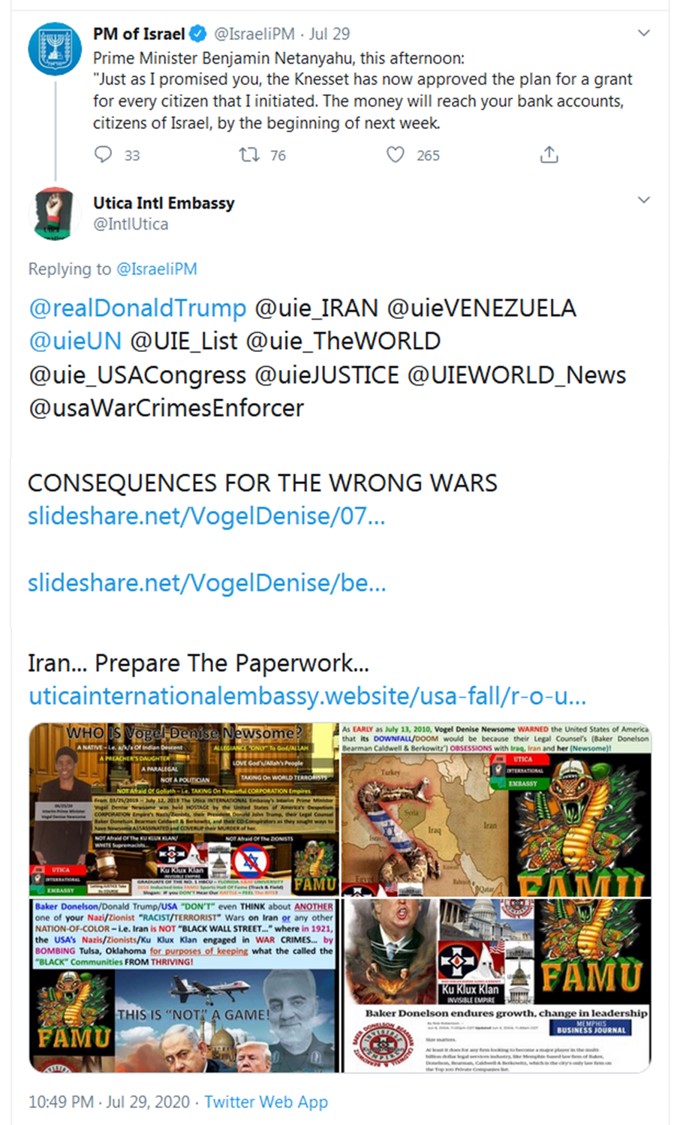
Task: Open the Iraq map image thumbnail
Action: [496, 809]
